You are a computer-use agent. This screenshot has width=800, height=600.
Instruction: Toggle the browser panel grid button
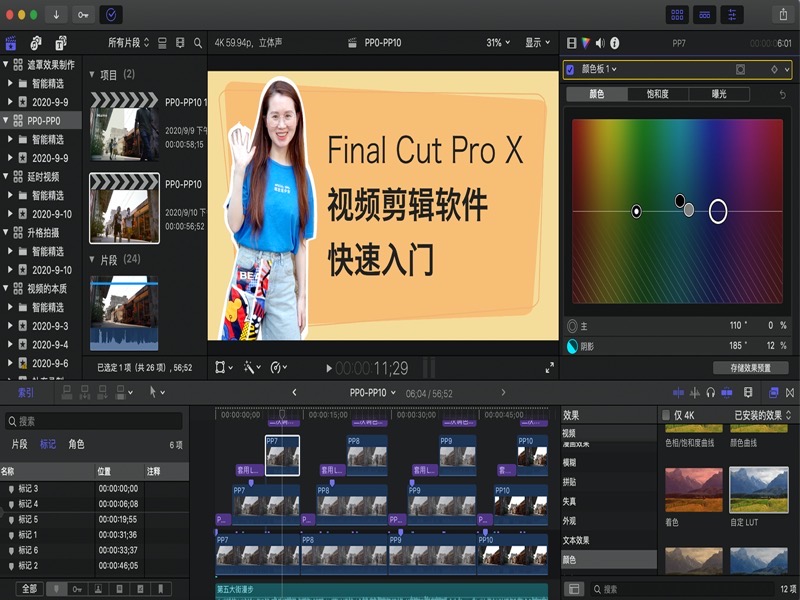[x=677, y=15]
